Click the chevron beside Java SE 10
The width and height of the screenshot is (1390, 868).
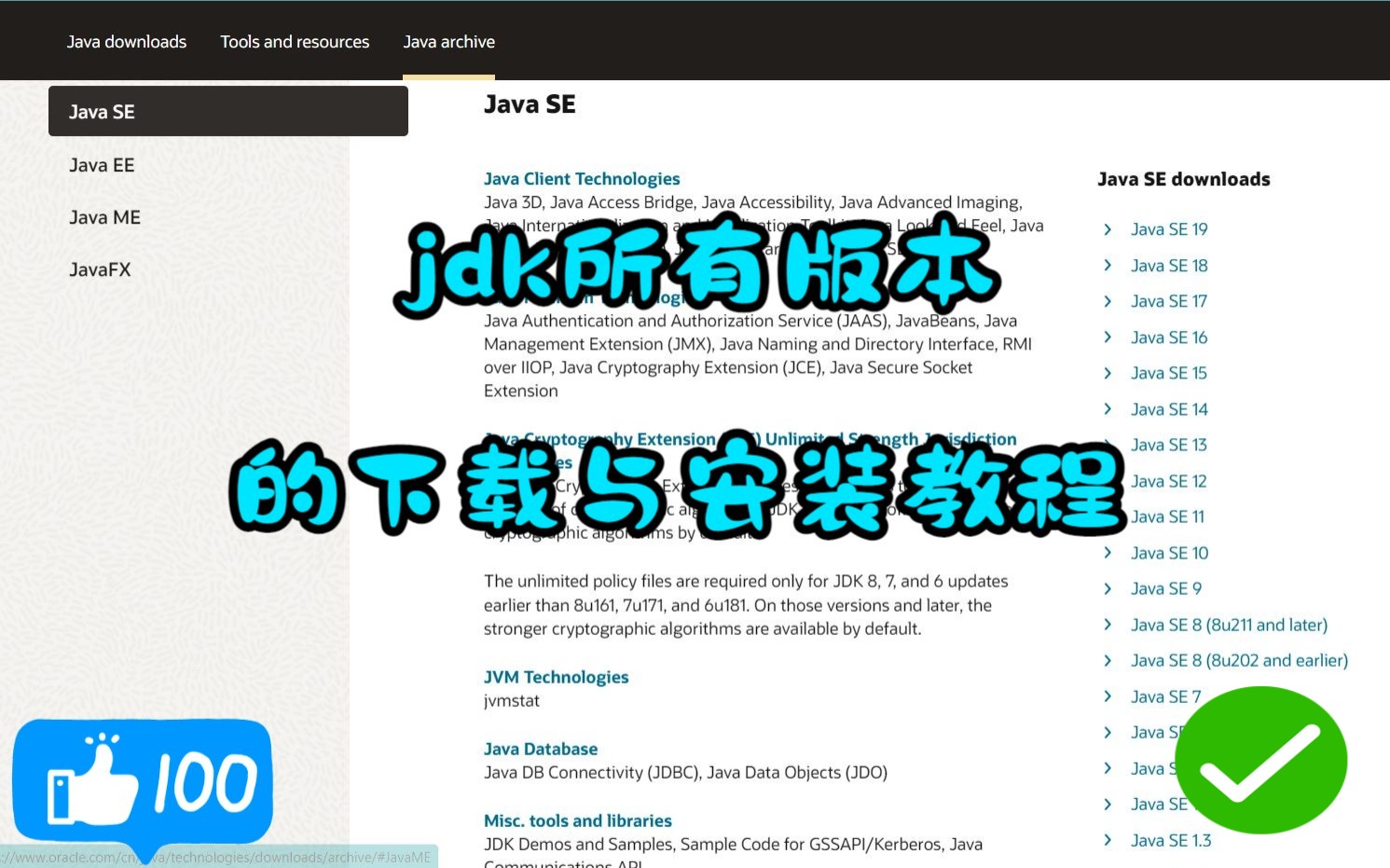[x=1108, y=553]
